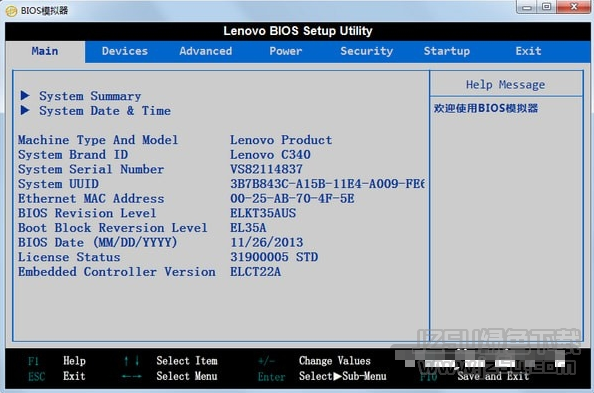Select the Exit tab
Image resolution: width=594 pixels, height=393 pixels.
click(x=528, y=51)
